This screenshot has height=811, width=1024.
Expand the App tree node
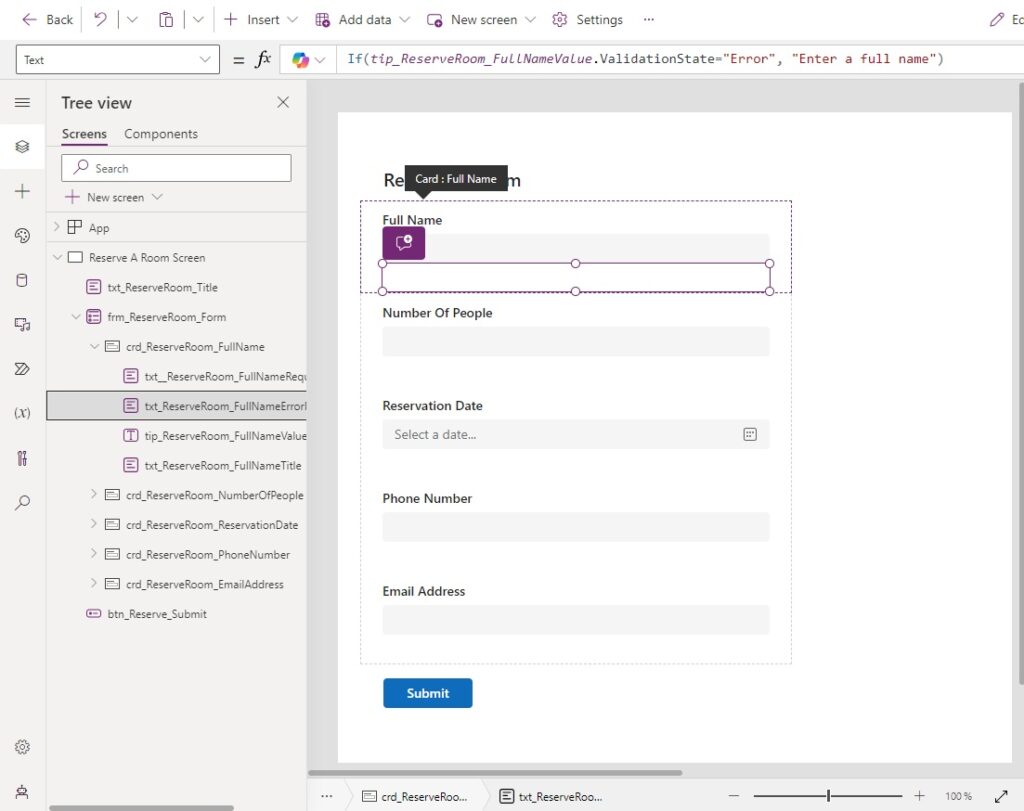(57, 227)
